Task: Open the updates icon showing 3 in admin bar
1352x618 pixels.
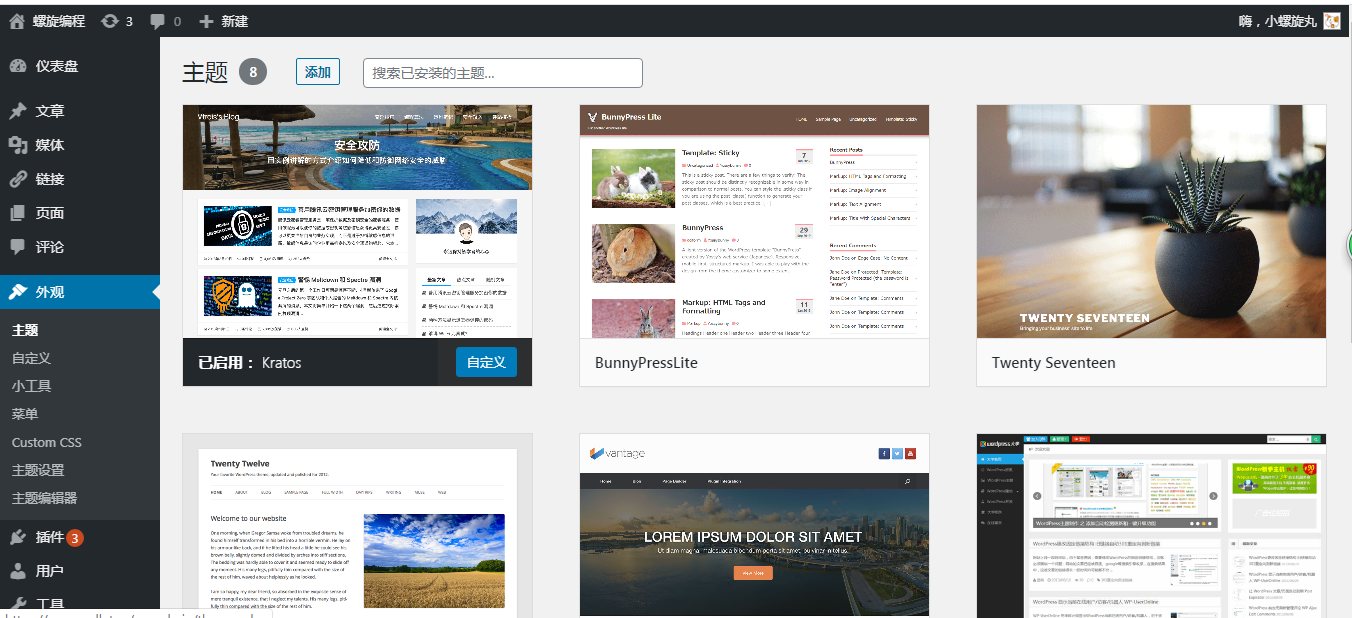Action: 110,20
